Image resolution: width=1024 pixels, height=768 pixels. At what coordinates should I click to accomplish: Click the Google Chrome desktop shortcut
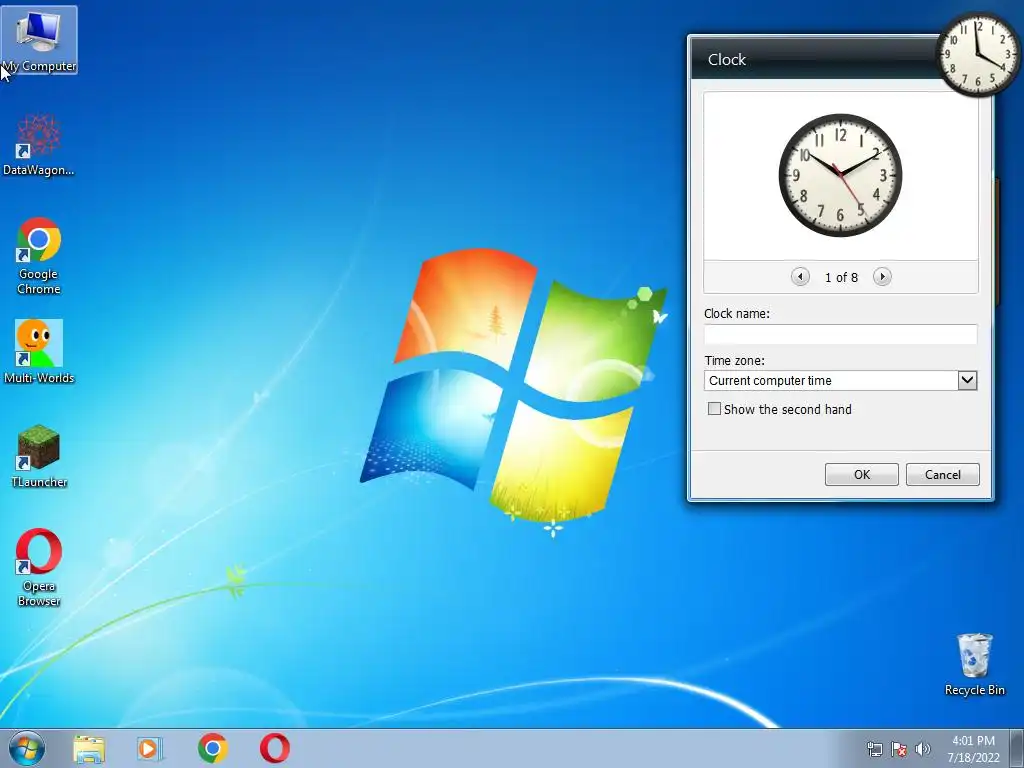point(39,256)
